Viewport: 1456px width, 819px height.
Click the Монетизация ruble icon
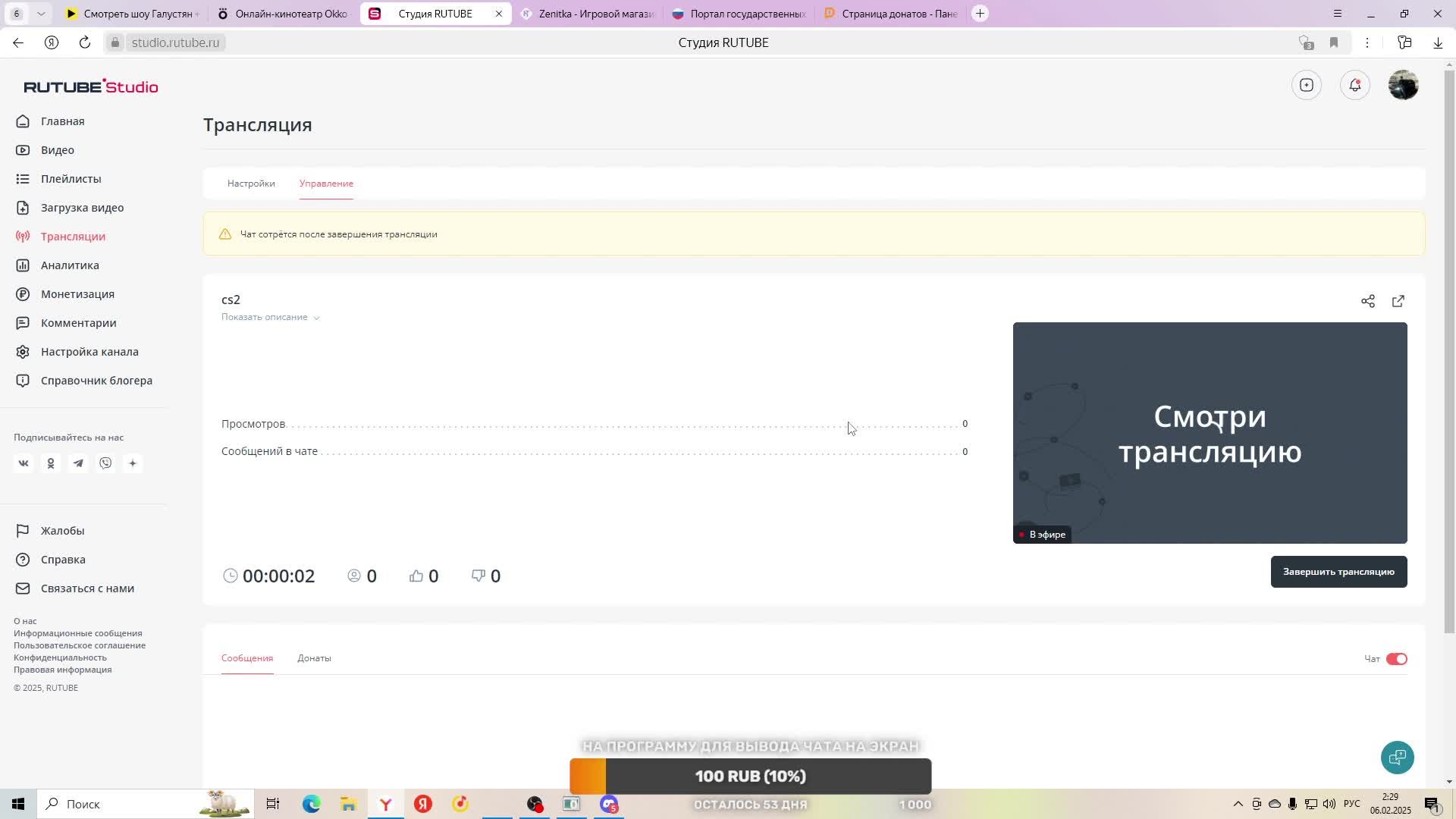(23, 294)
